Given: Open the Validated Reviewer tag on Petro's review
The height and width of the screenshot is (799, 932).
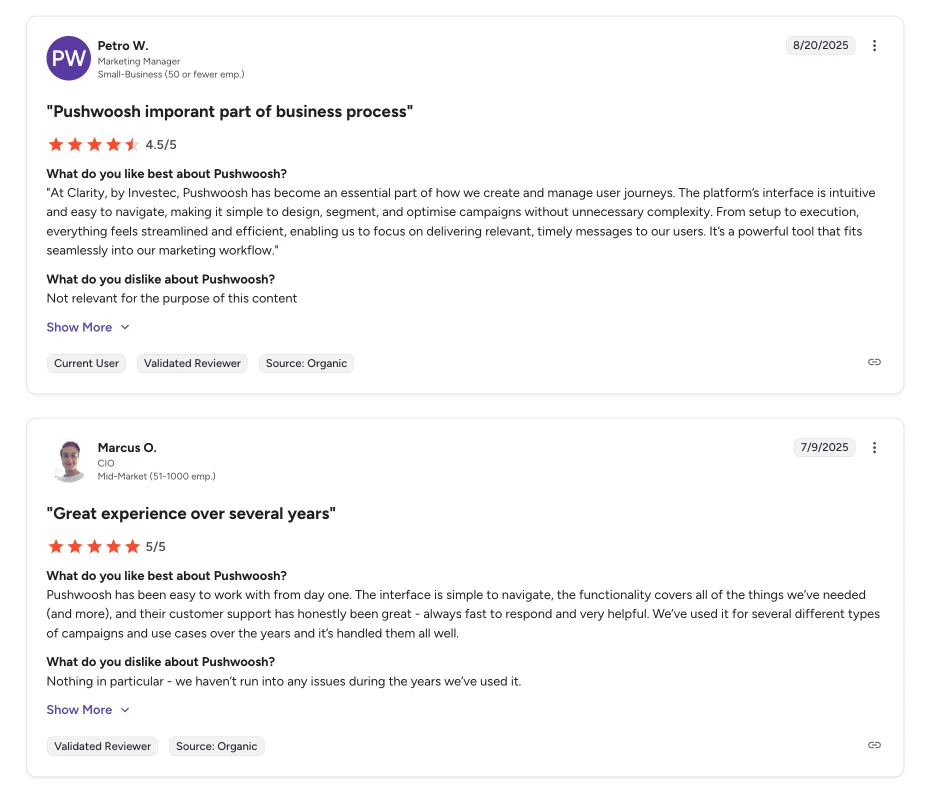Looking at the screenshot, I should click(191, 363).
